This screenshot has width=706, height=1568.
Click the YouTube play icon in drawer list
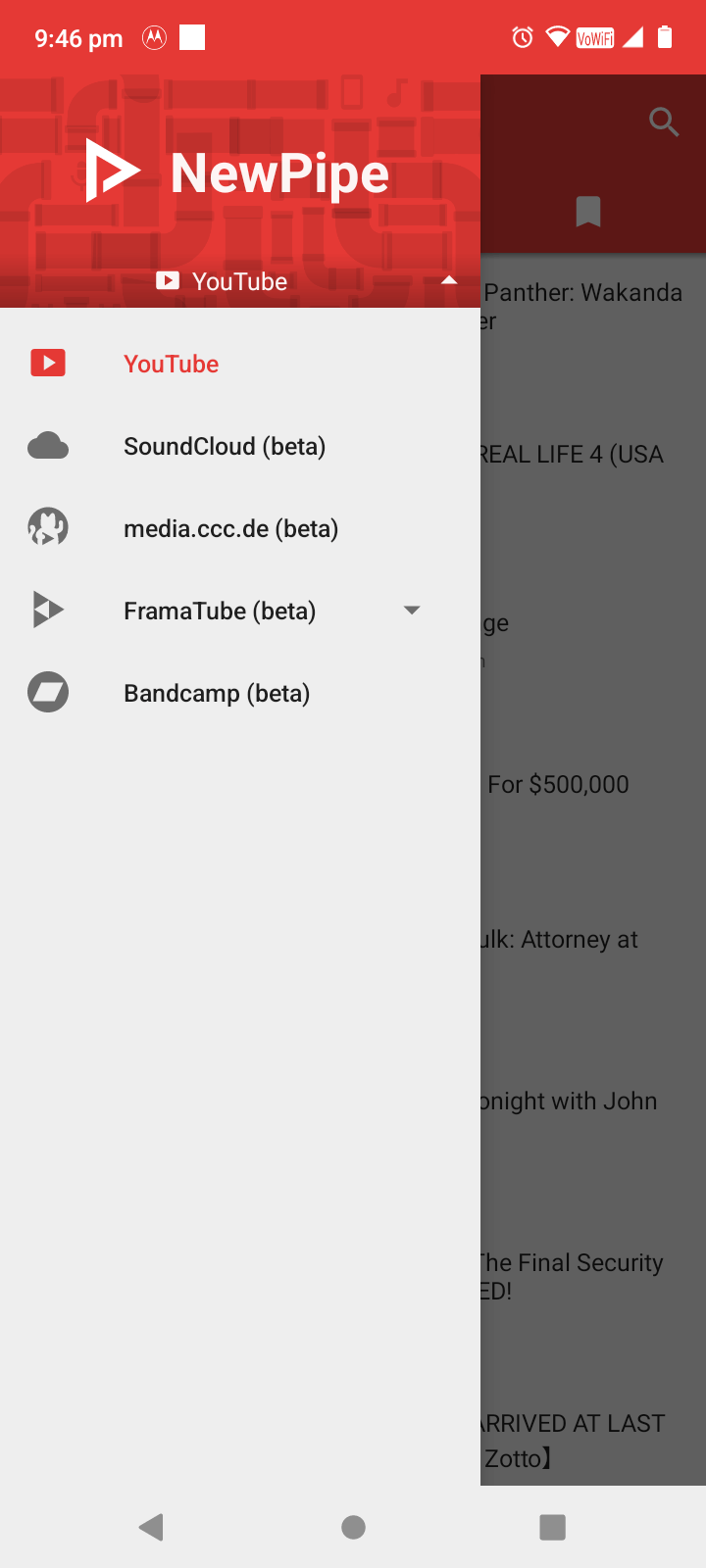pyautogui.click(x=47, y=364)
